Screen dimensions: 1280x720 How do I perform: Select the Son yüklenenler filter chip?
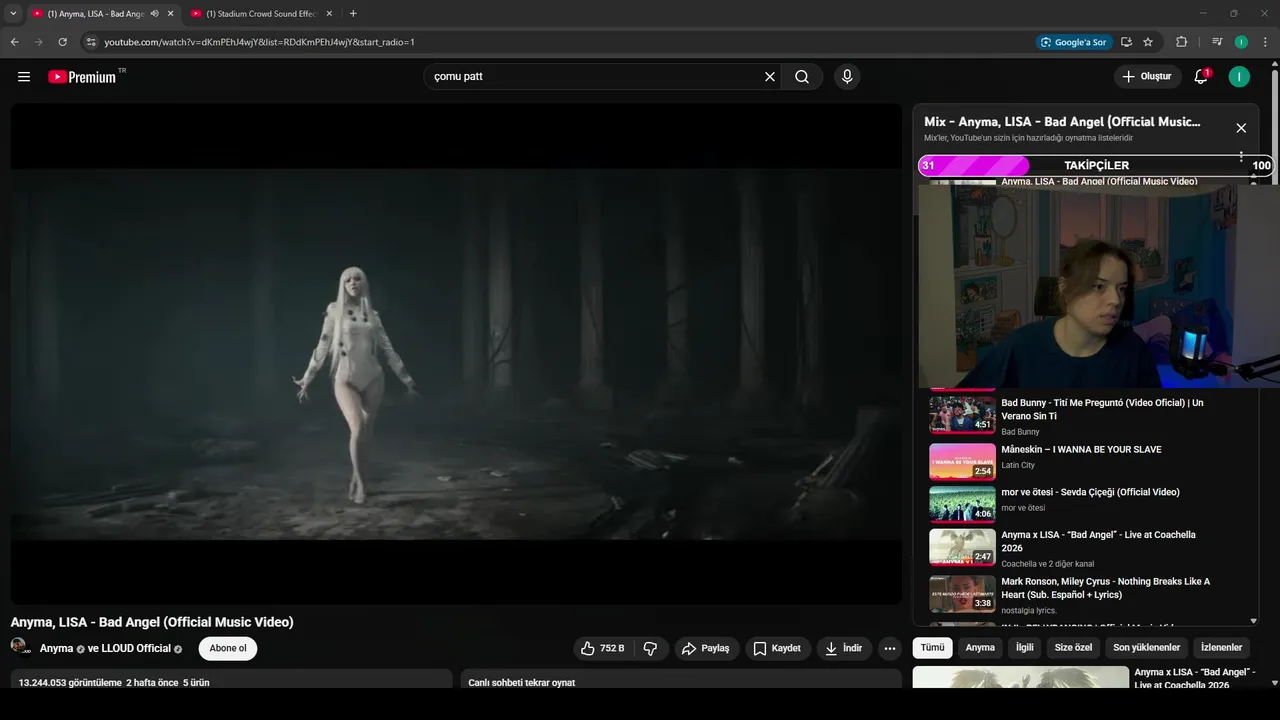[x=1147, y=648]
